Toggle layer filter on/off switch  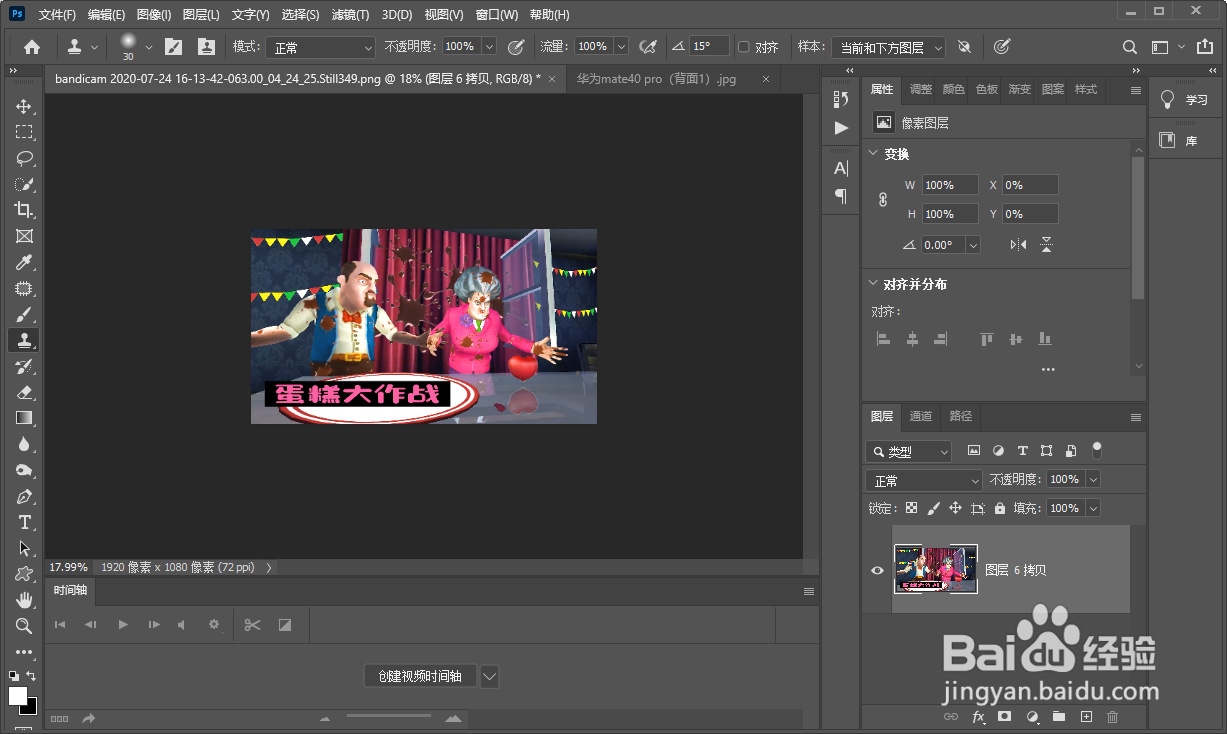(x=1097, y=450)
